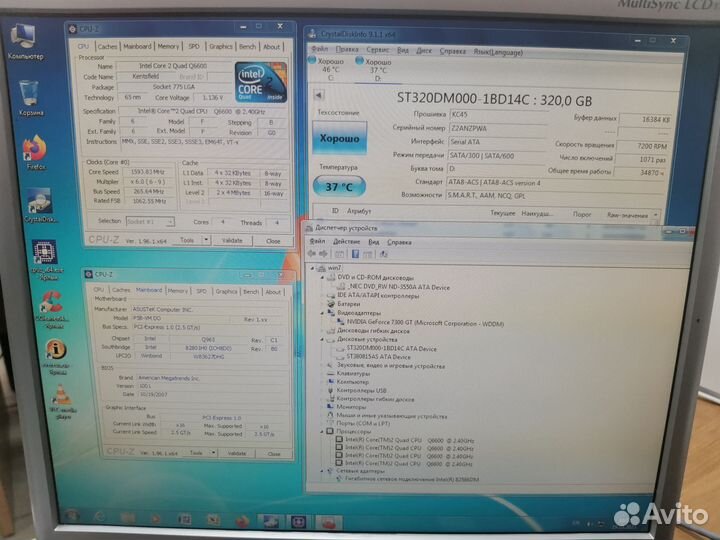The width and height of the screenshot is (720, 540).
Task: Open the Tools dropdown arrow in upper CPU-Z
Action: tap(206, 240)
